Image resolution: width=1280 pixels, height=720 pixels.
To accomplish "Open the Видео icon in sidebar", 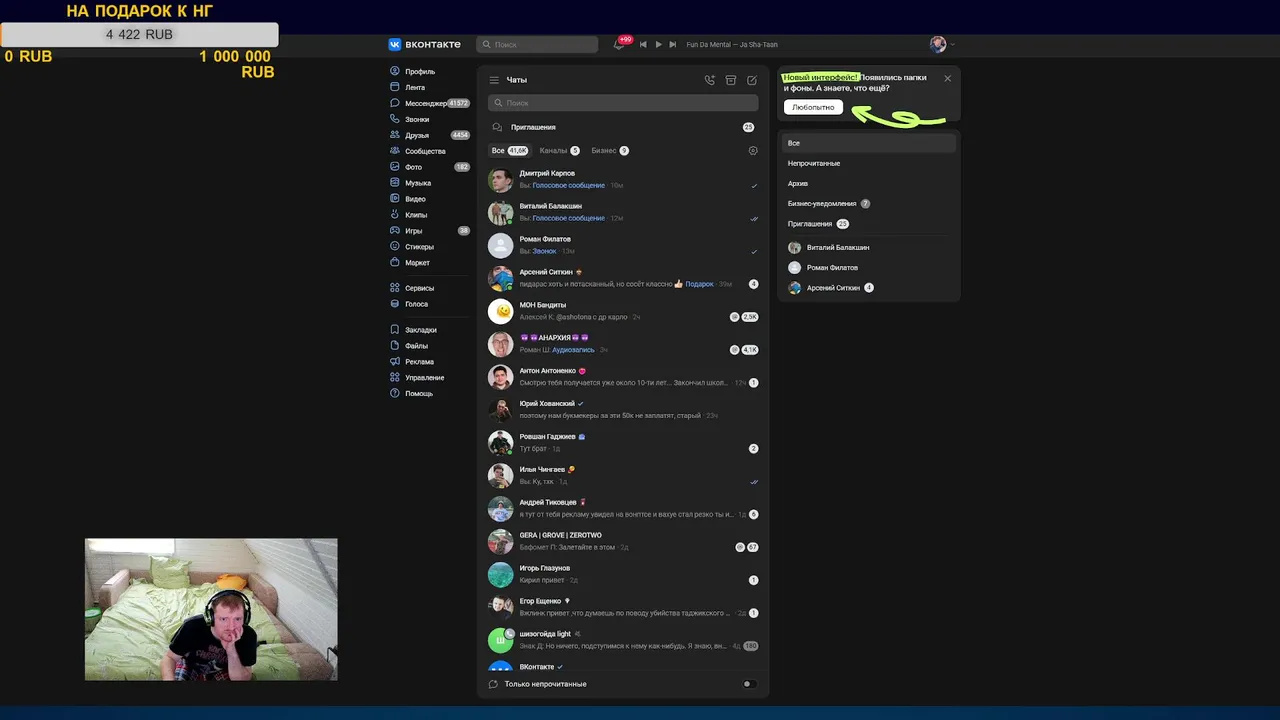I will (x=395, y=199).
